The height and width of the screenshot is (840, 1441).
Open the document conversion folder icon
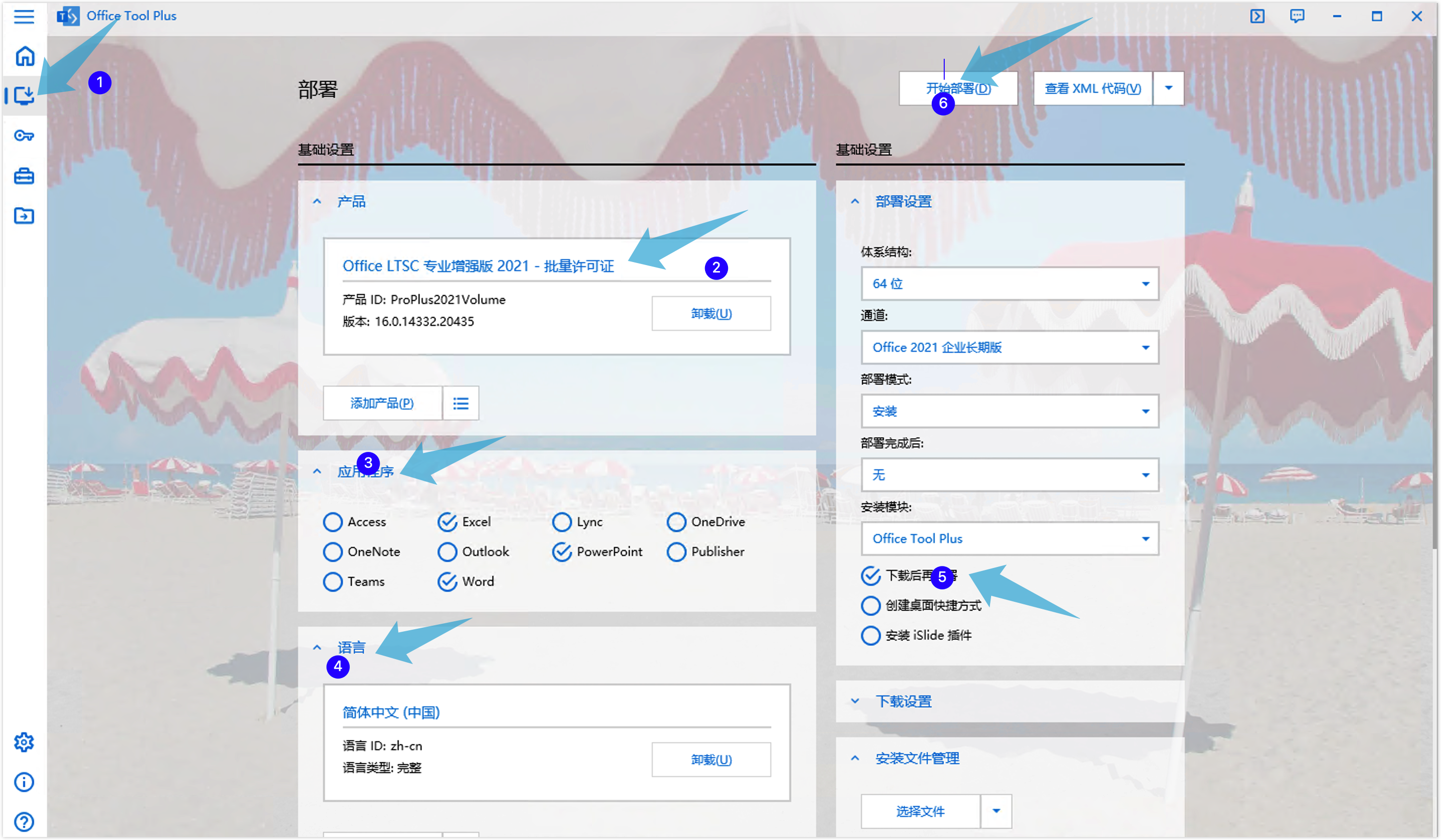coord(24,216)
